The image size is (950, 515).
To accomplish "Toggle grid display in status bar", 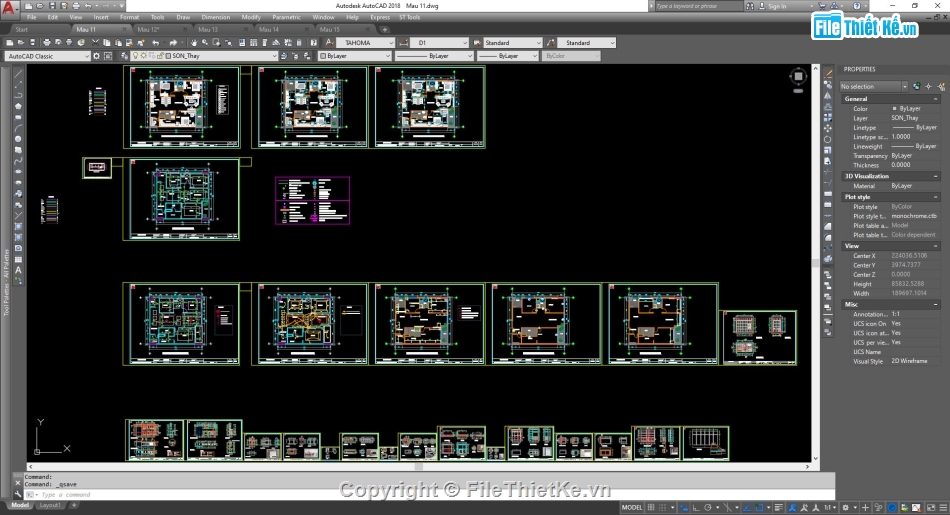I will tap(651, 507).
